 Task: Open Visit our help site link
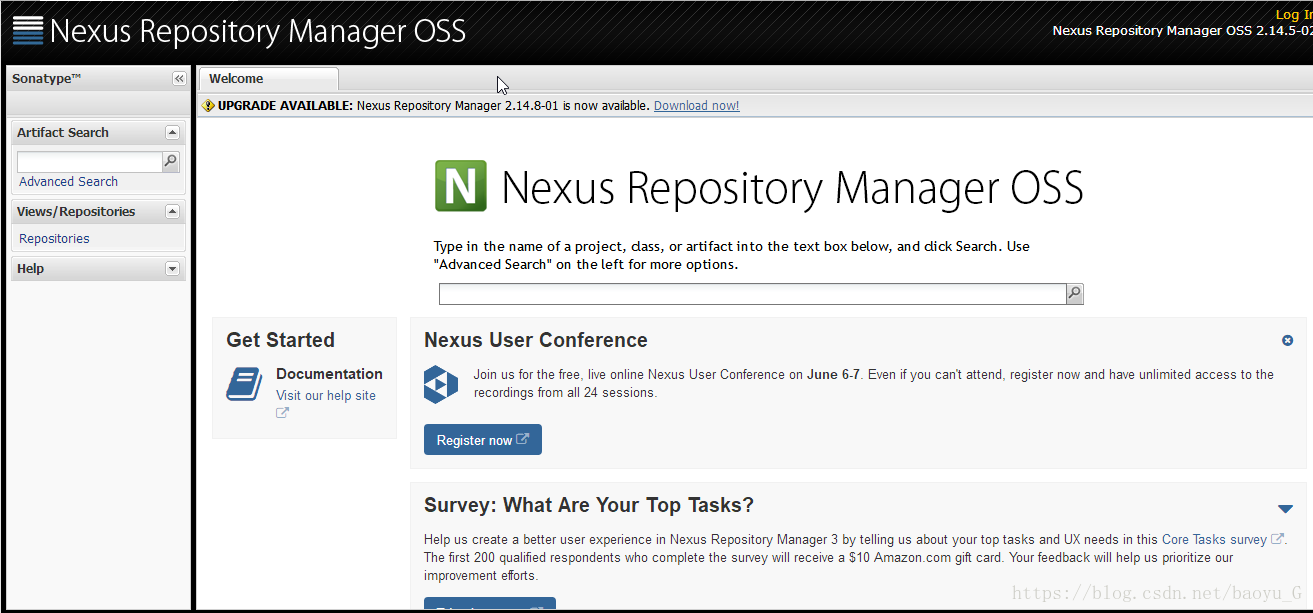pos(326,396)
